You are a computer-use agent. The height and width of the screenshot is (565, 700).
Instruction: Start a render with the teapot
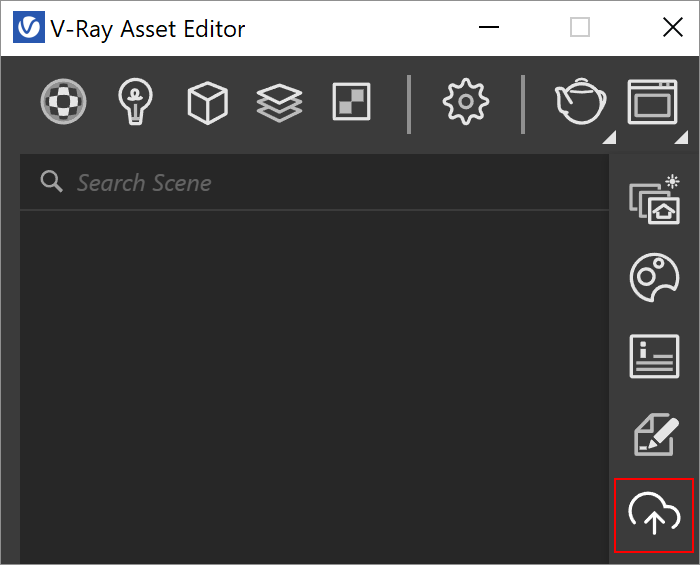[x=580, y=101]
